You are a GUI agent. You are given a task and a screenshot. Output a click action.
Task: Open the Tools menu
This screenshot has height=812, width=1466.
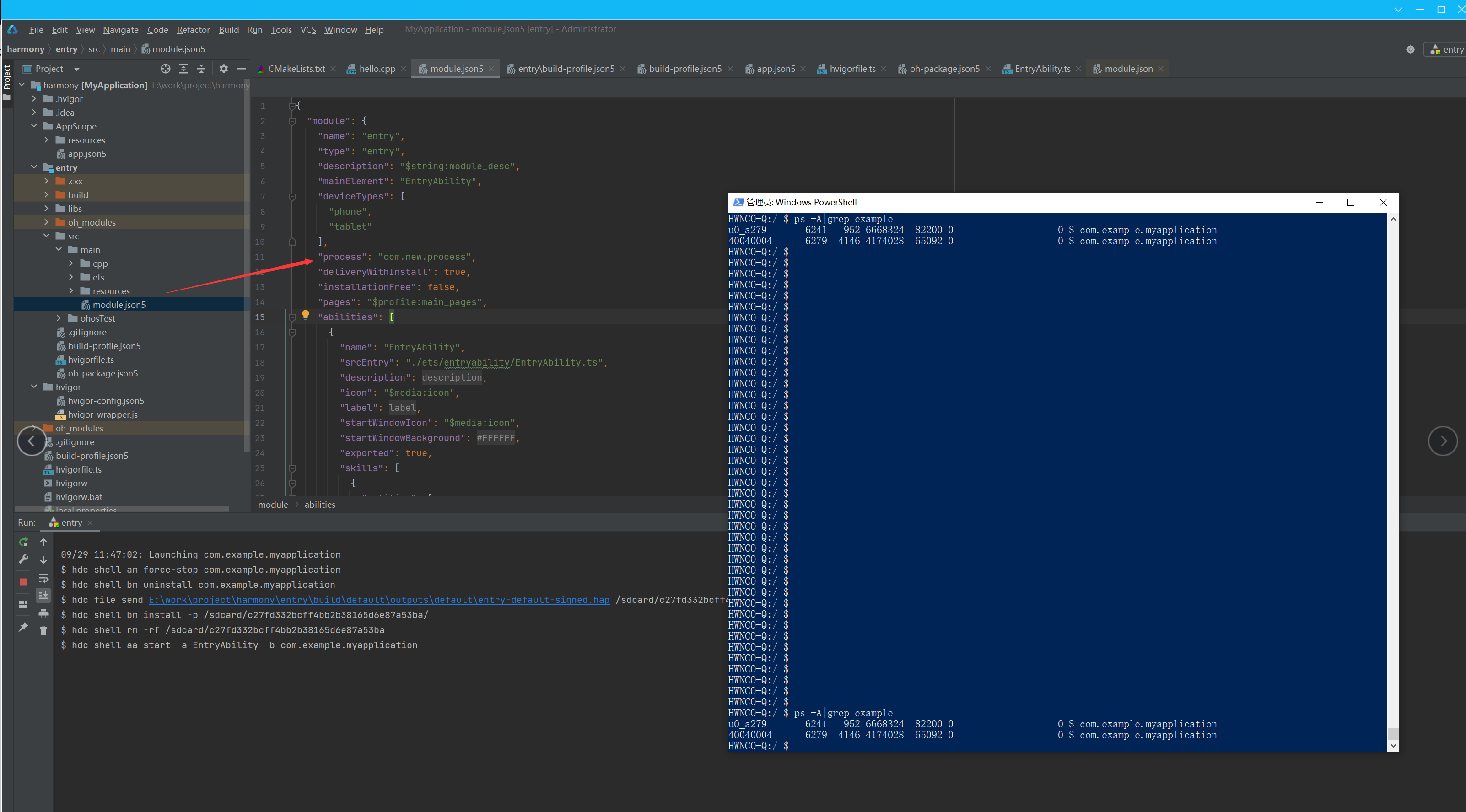pos(281,30)
